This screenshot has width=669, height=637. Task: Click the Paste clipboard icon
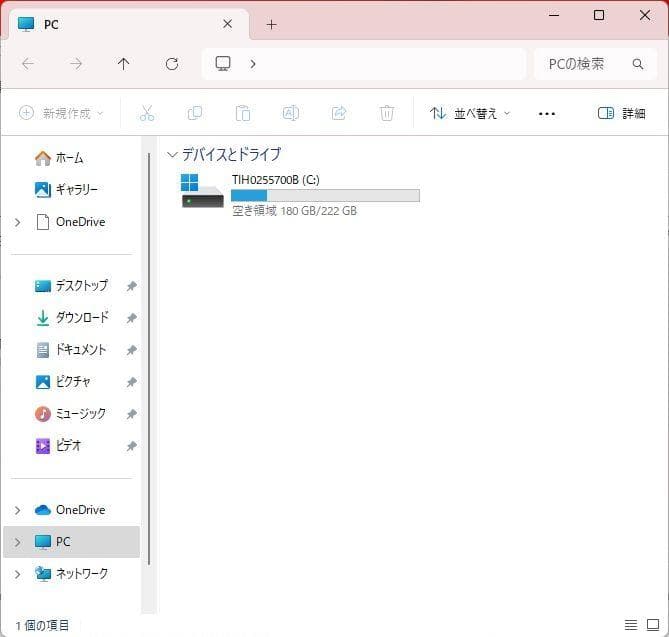click(x=243, y=113)
